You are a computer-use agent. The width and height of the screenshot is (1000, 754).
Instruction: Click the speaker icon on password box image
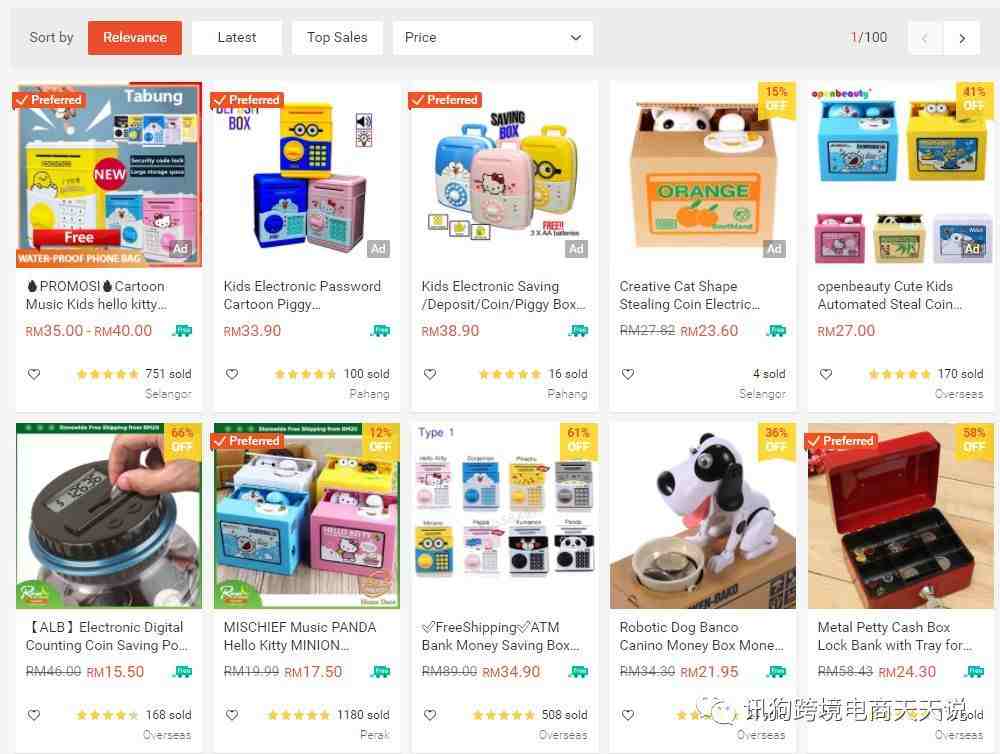point(364,121)
